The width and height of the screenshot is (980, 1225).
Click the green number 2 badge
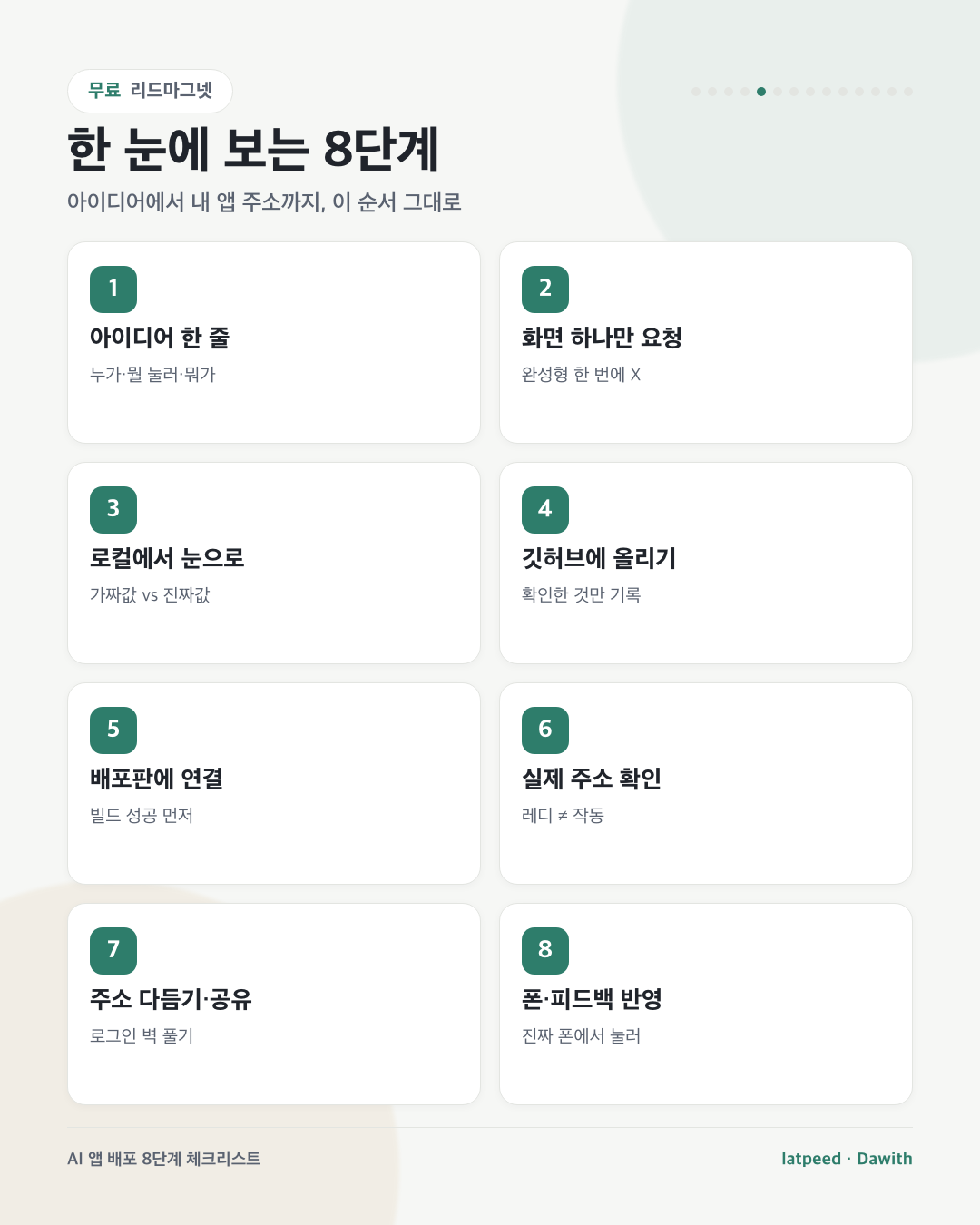(x=545, y=289)
